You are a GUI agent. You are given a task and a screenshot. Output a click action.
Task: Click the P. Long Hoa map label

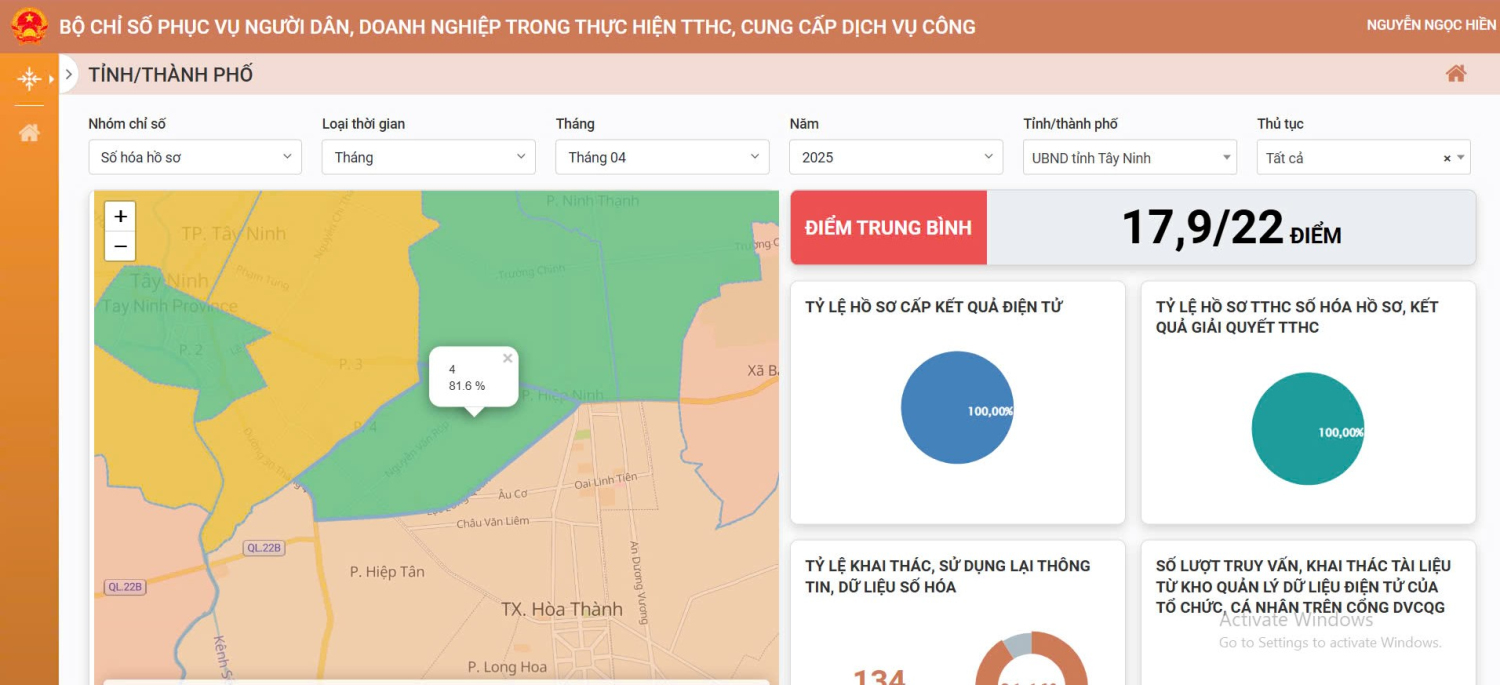pos(507,667)
